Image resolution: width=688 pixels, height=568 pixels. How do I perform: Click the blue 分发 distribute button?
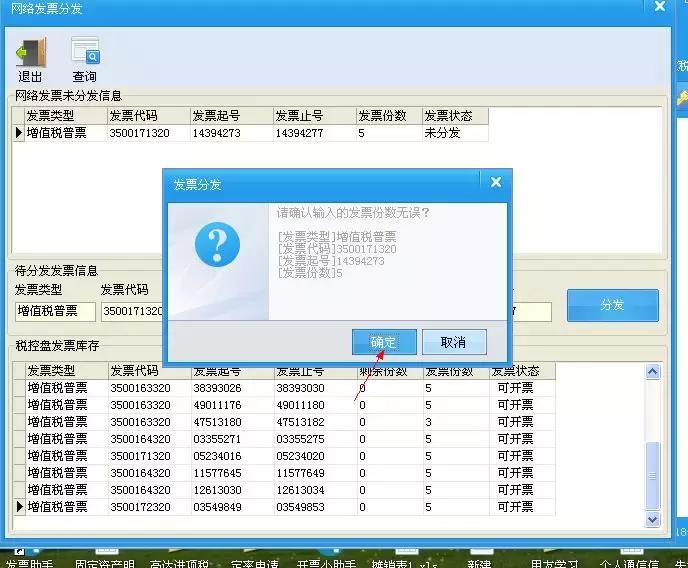pyautogui.click(x=613, y=305)
